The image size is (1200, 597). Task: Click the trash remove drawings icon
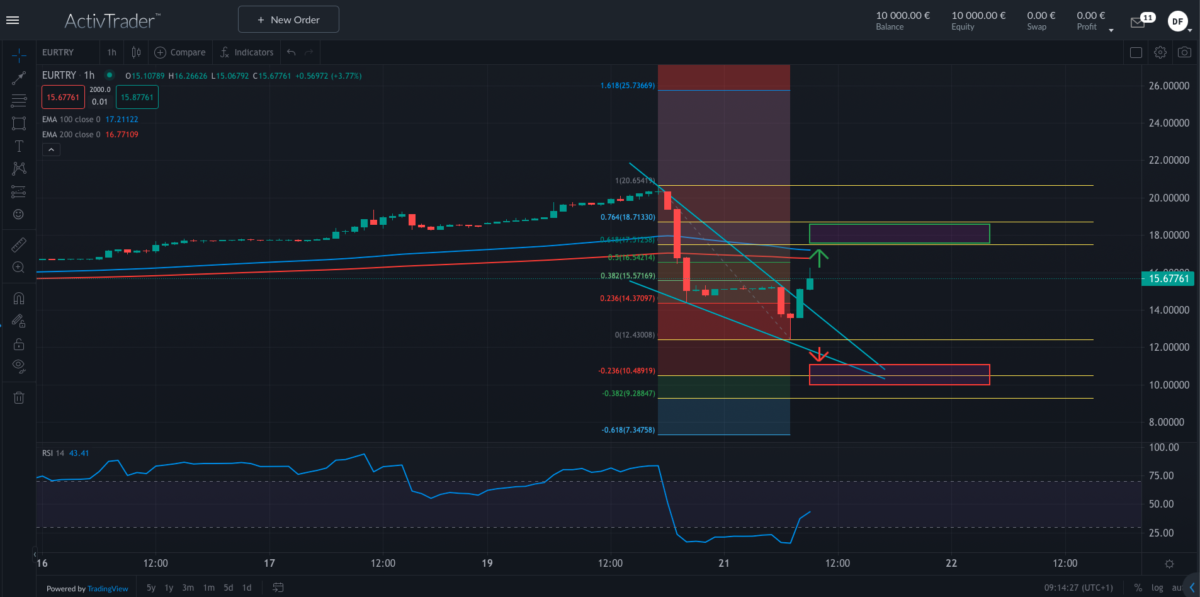click(x=18, y=398)
